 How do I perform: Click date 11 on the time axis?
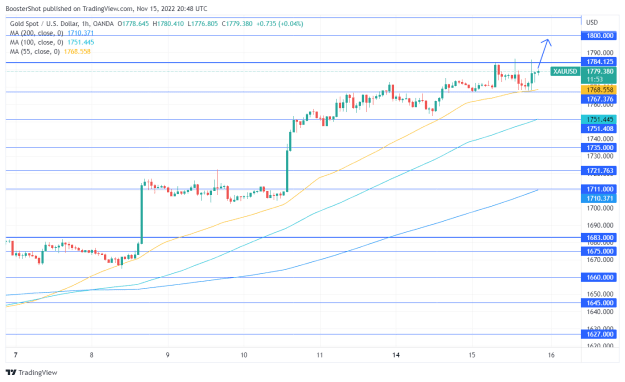320,355
